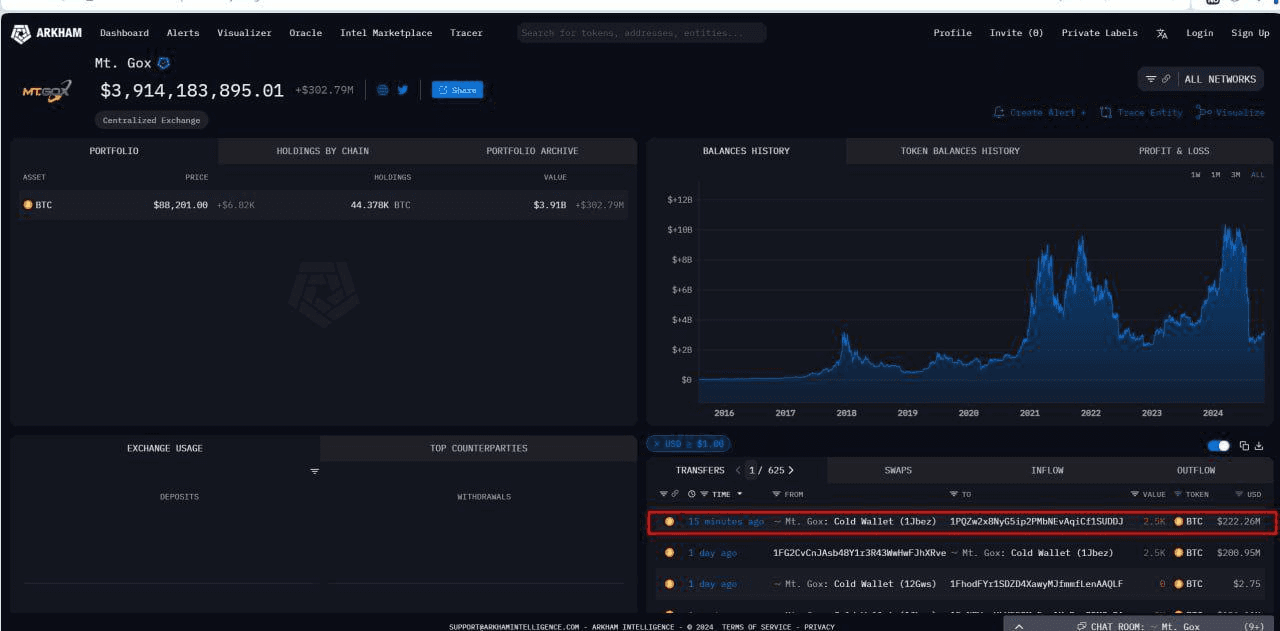The image size is (1280, 631).
Task: Click the Arkham logo in the header
Action: click(x=46, y=33)
